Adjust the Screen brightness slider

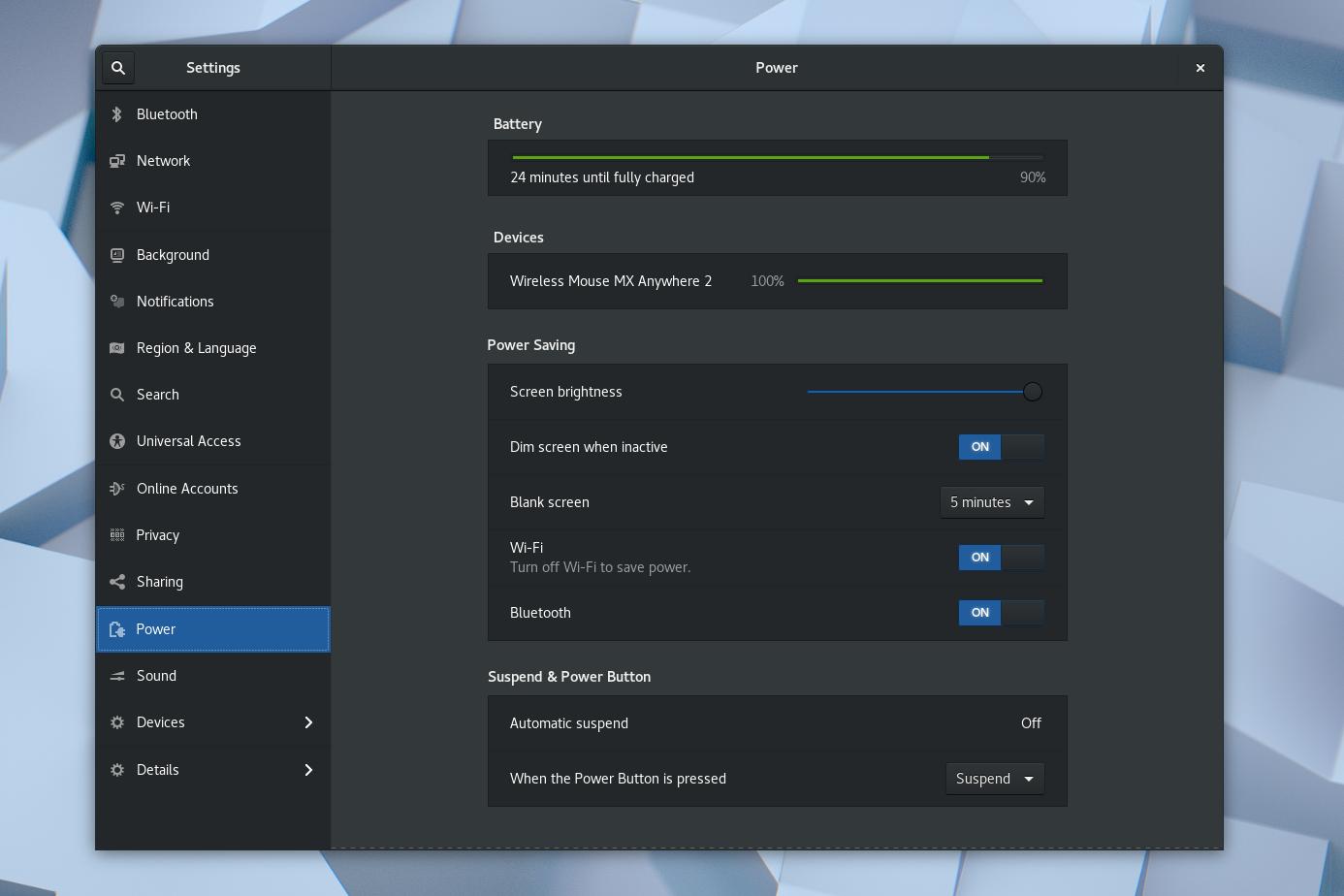tap(1032, 391)
